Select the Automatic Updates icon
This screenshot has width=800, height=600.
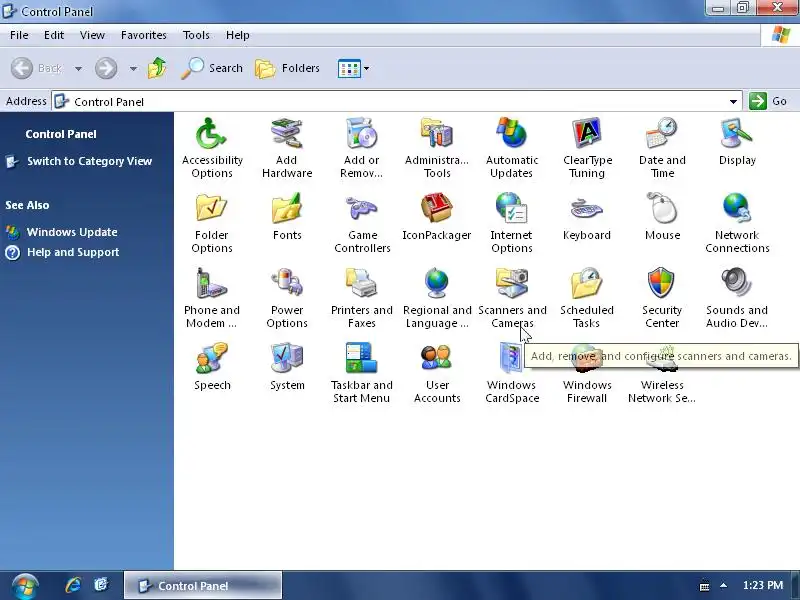512,133
